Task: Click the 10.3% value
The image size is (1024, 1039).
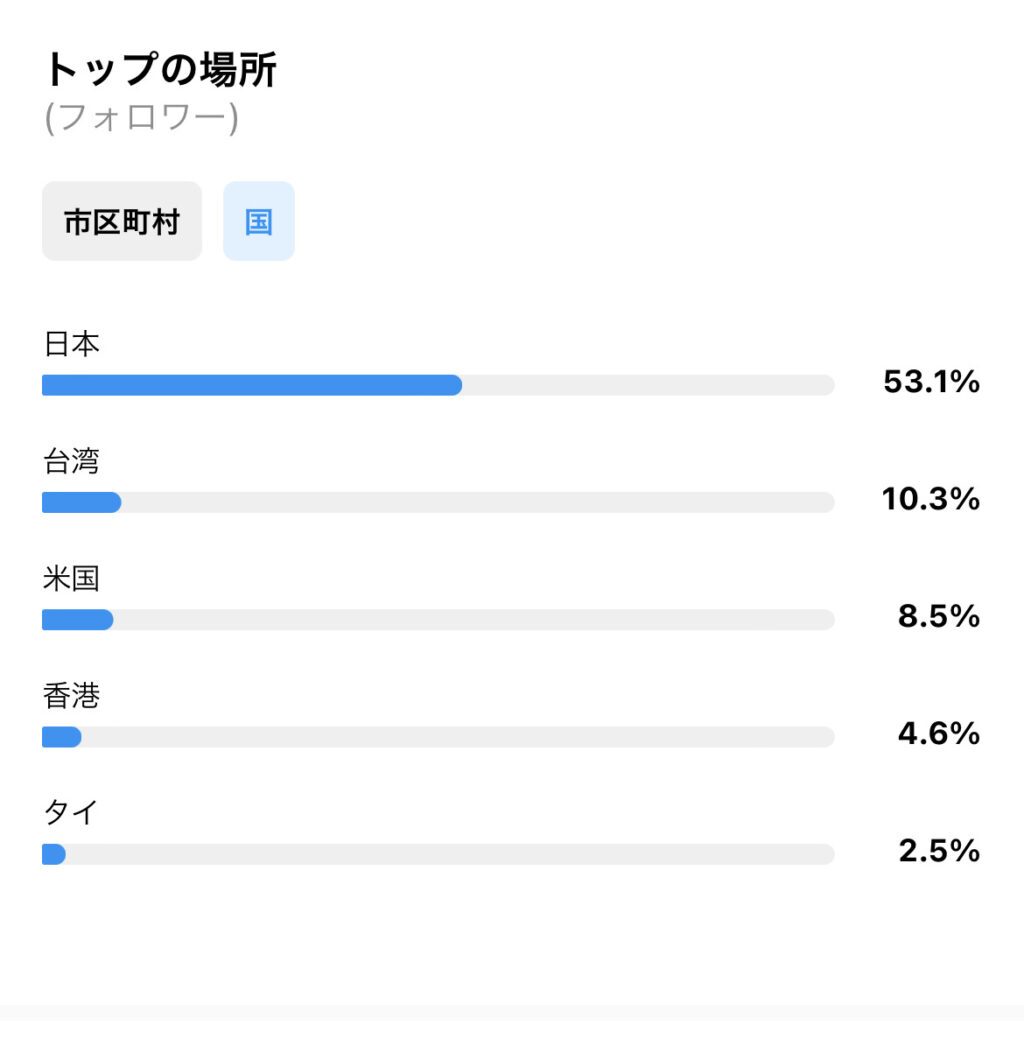Action: click(x=931, y=499)
